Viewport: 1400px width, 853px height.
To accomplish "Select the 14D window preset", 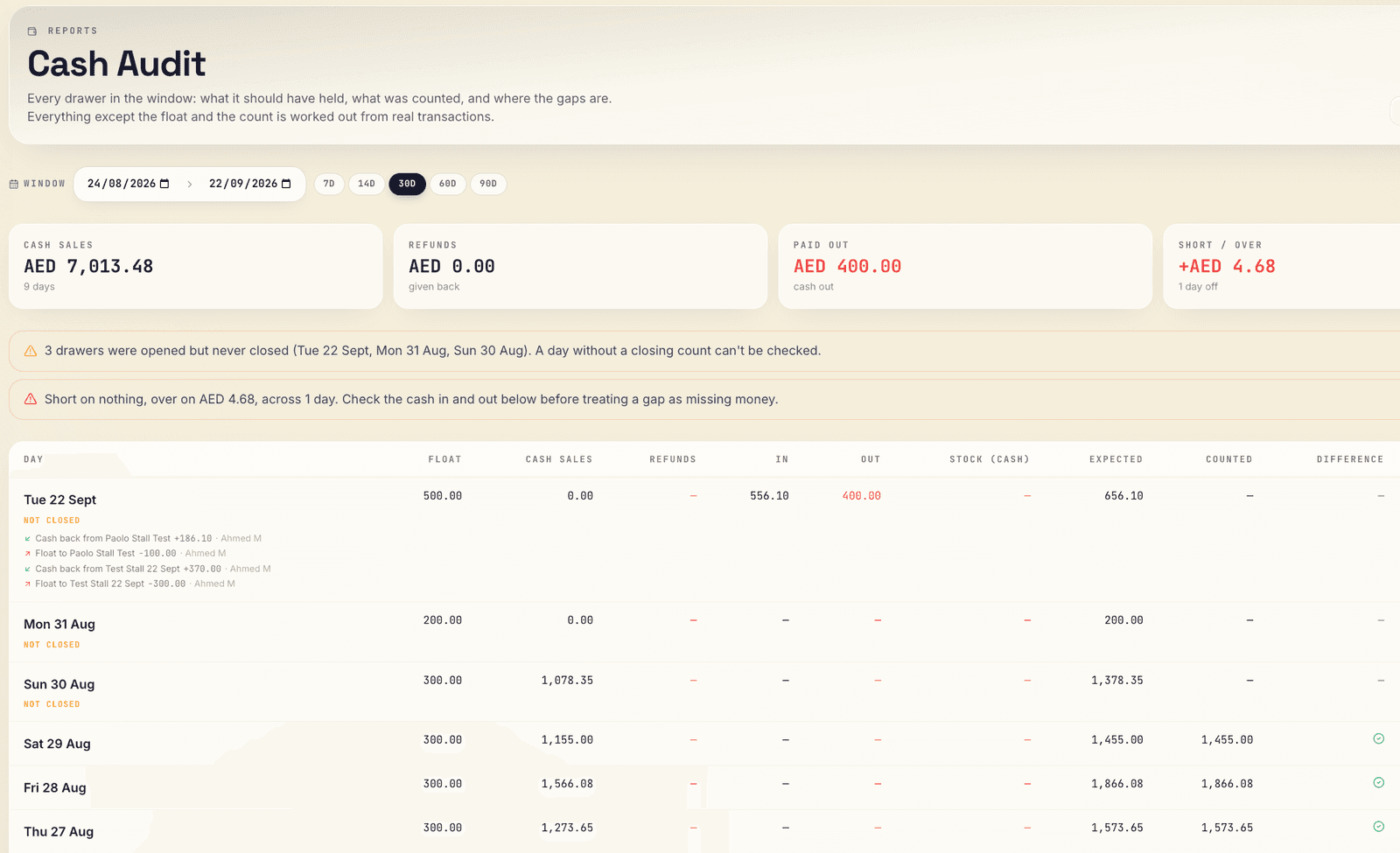I will click(x=367, y=184).
